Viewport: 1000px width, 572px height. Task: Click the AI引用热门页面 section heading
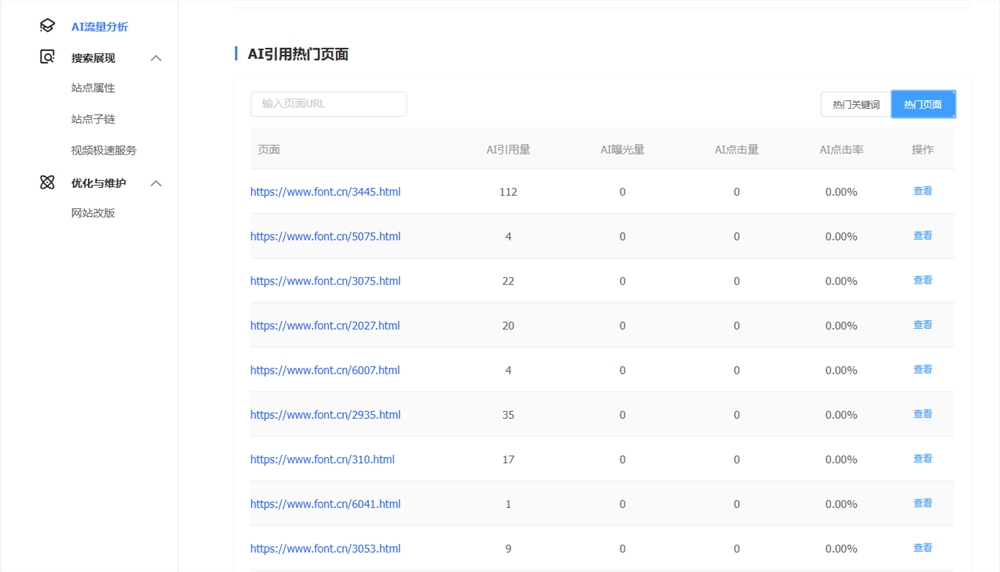point(298,54)
